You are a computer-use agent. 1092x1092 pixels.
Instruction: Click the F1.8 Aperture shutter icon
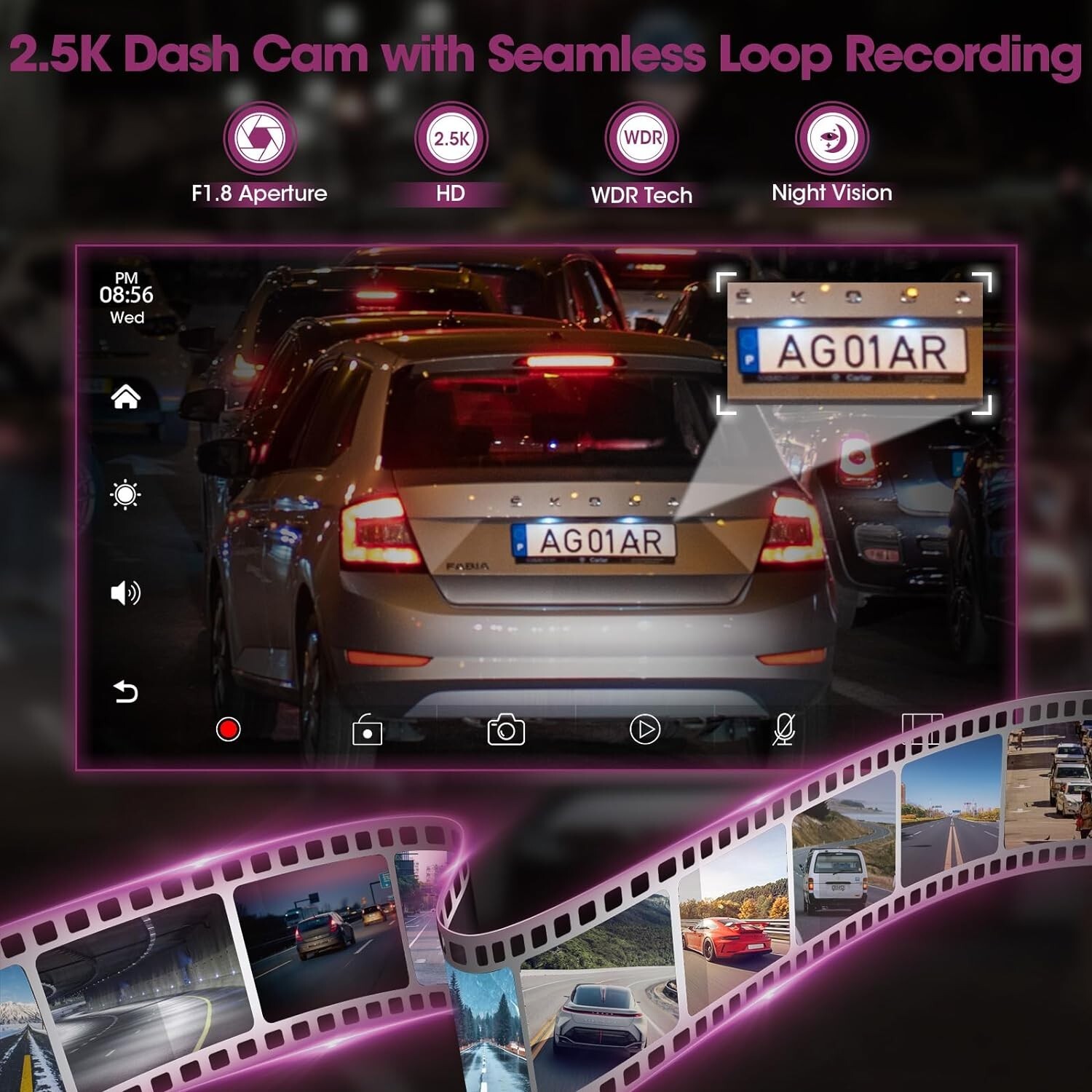point(260,138)
